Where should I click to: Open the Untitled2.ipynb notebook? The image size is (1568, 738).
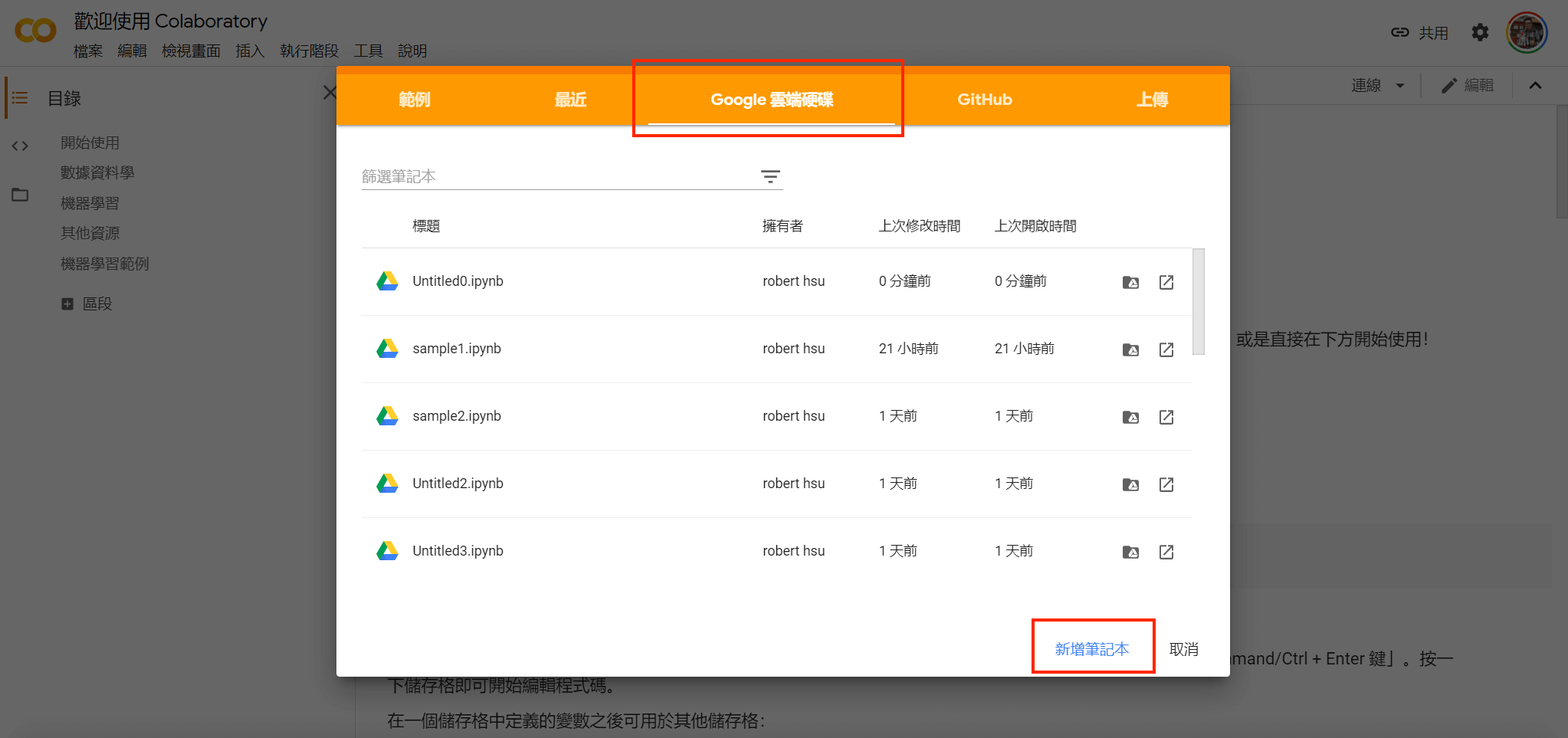coord(458,484)
